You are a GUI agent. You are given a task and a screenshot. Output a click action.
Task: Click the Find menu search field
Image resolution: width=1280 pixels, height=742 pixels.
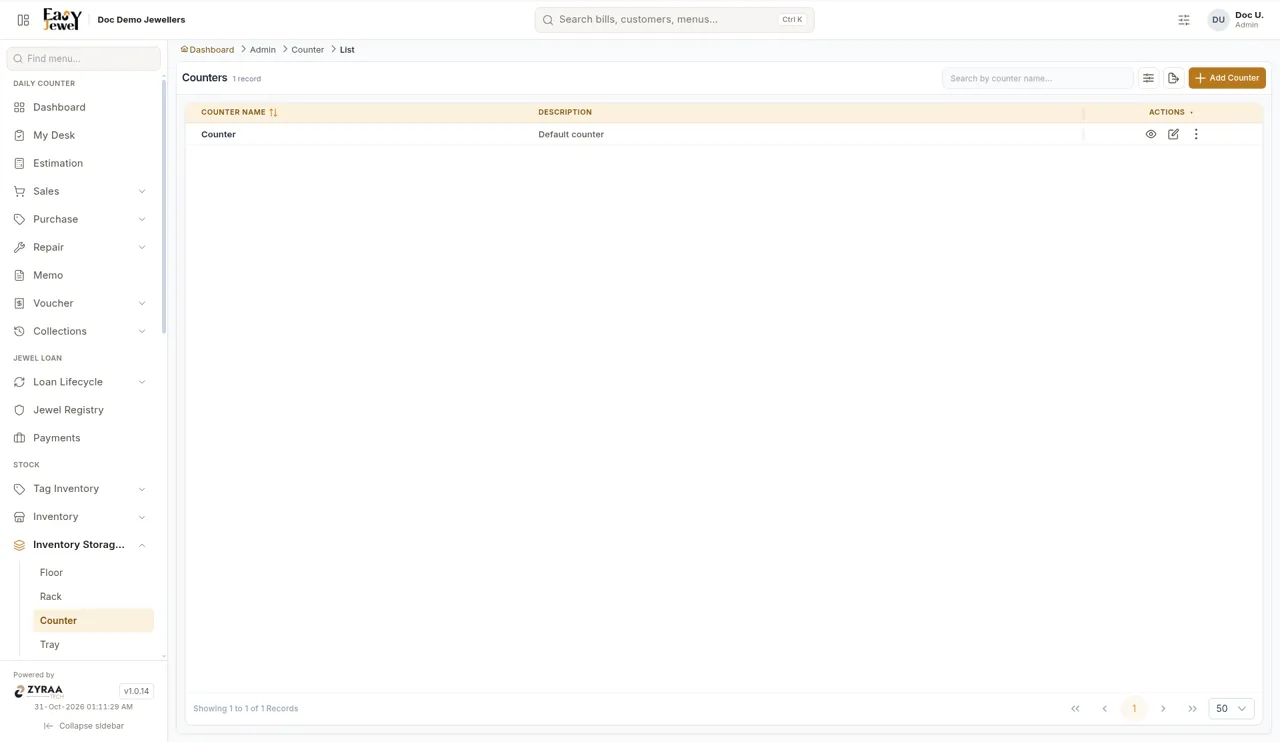(84, 59)
